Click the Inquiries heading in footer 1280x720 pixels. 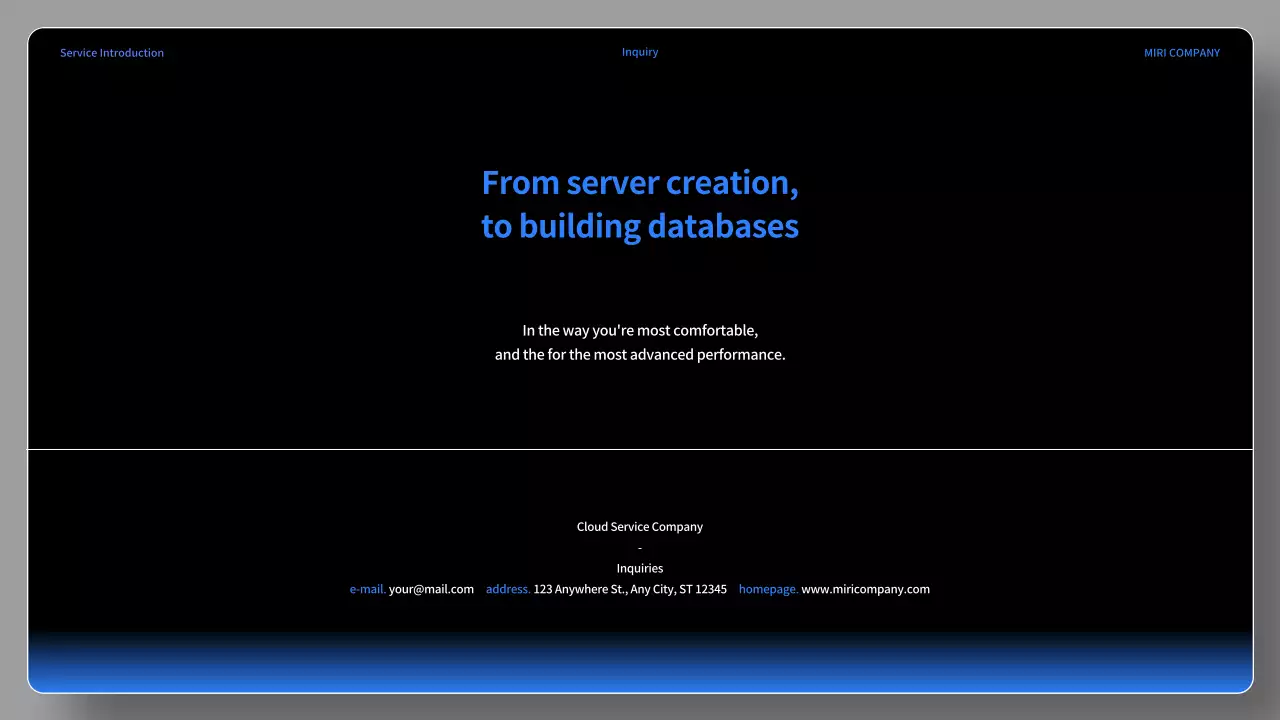coord(639,567)
